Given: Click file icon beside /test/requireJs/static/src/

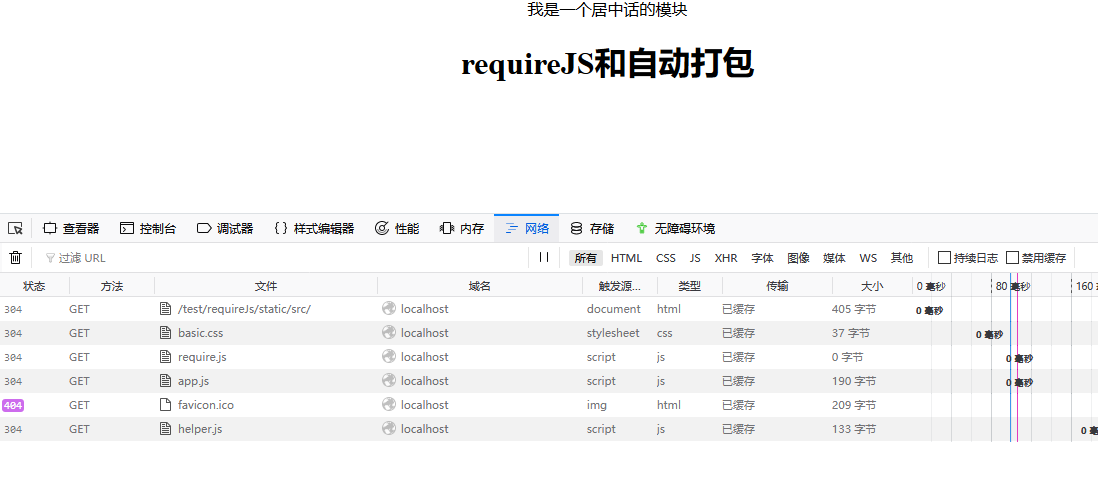Looking at the screenshot, I should [x=165, y=309].
